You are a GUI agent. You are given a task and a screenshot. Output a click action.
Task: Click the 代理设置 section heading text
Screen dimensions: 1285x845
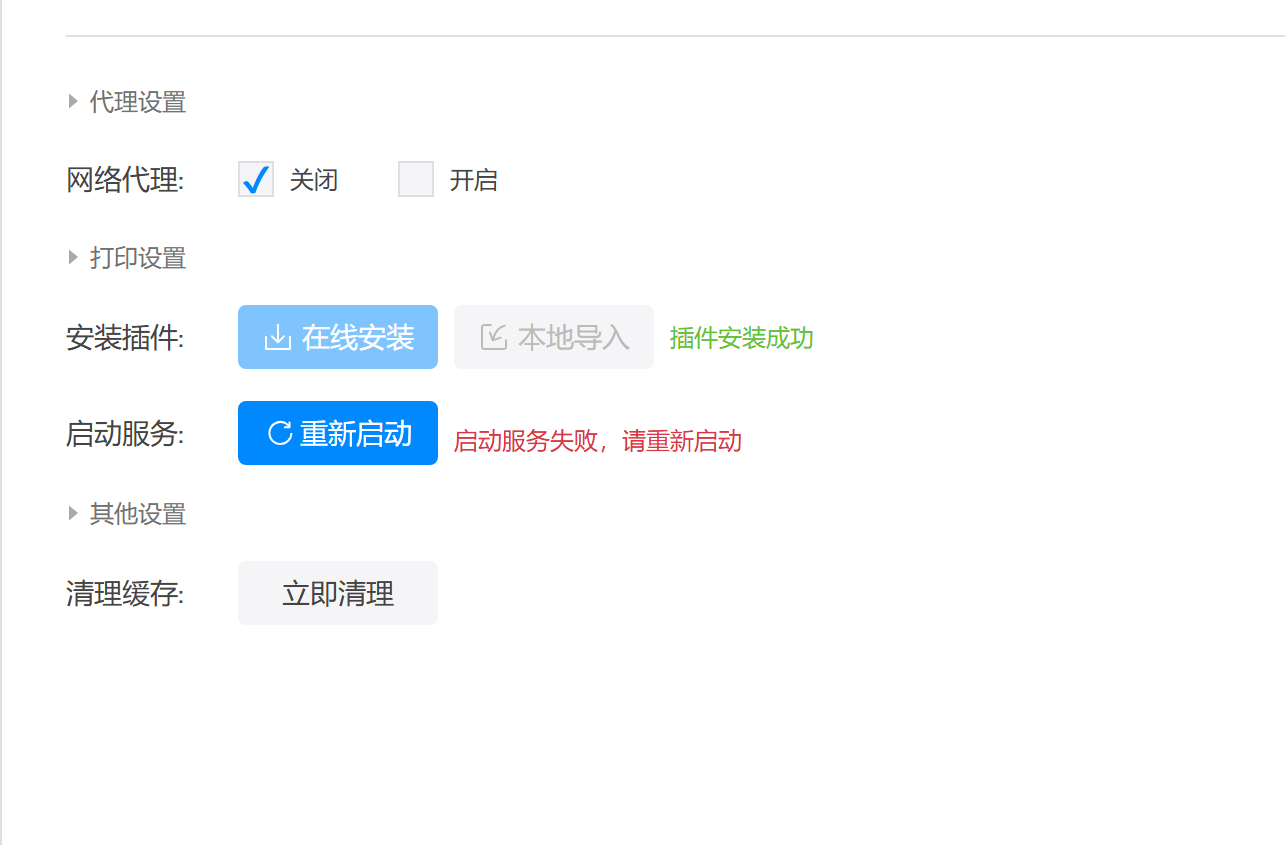pos(138,102)
